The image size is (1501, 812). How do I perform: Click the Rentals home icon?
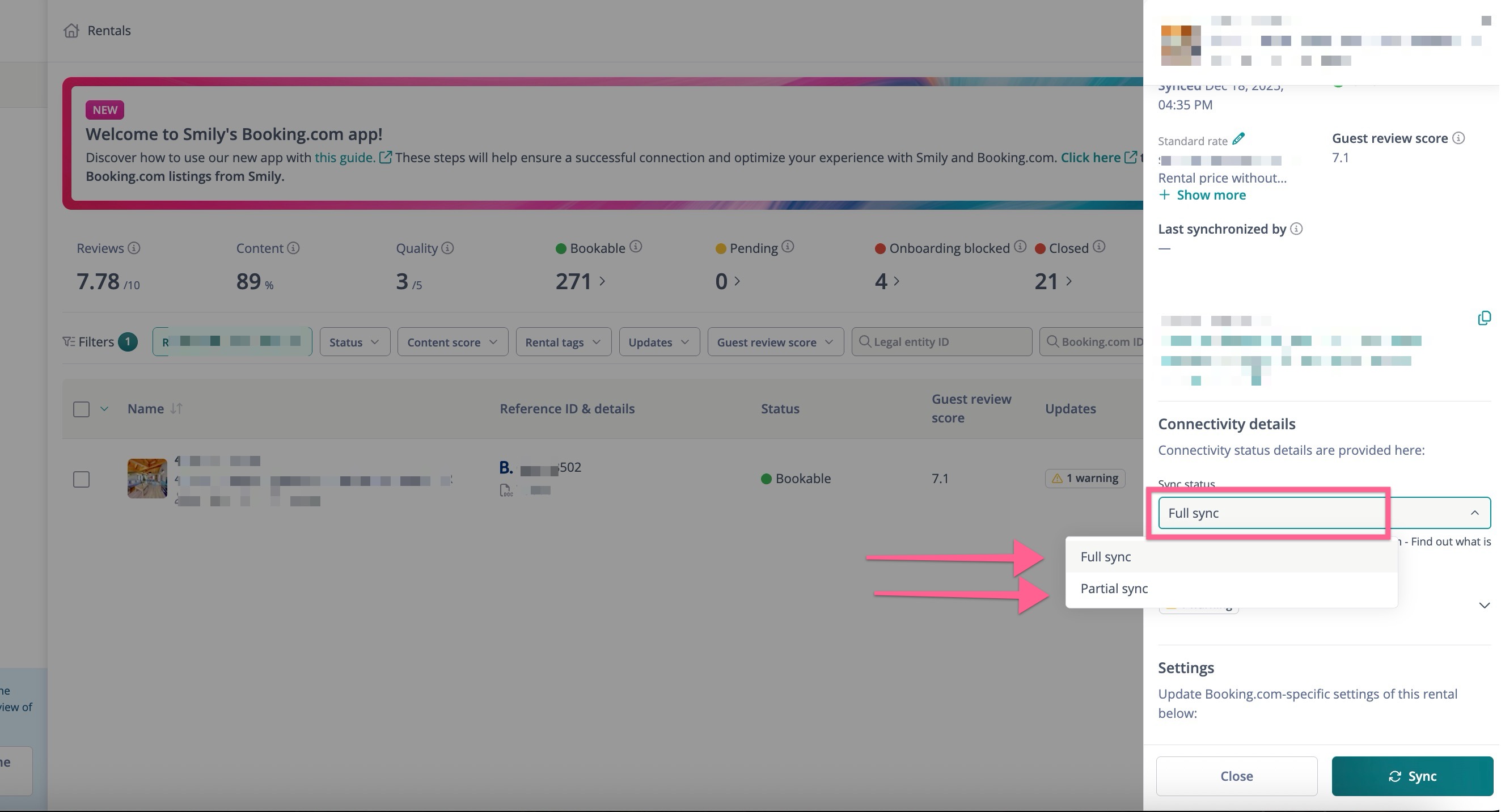coord(71,30)
